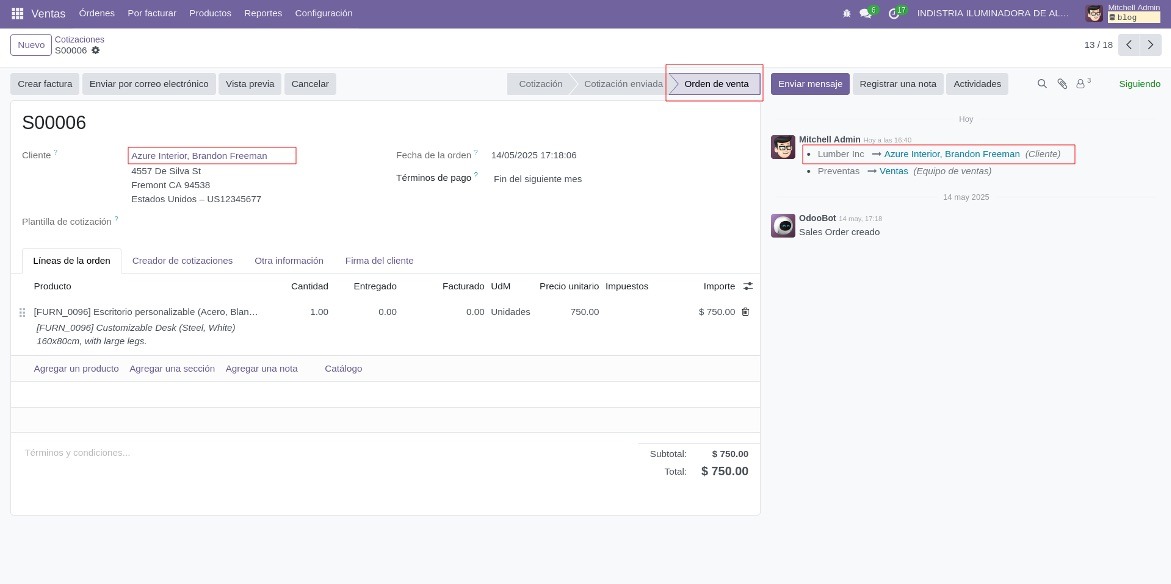Select the Cotización status stage
This screenshot has width=1171, height=584.
coord(540,84)
